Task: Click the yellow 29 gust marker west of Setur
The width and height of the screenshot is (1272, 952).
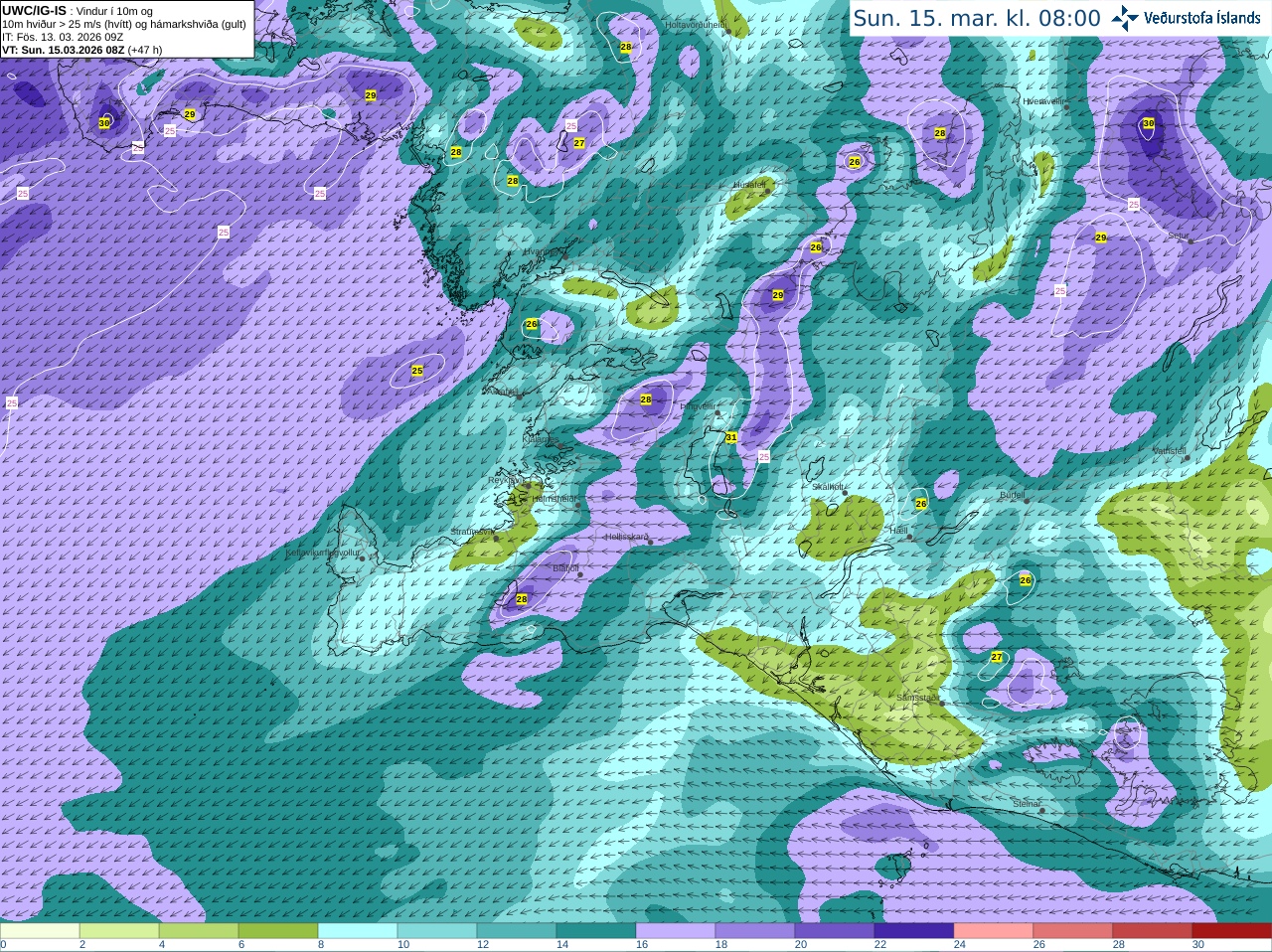Action: [1101, 238]
